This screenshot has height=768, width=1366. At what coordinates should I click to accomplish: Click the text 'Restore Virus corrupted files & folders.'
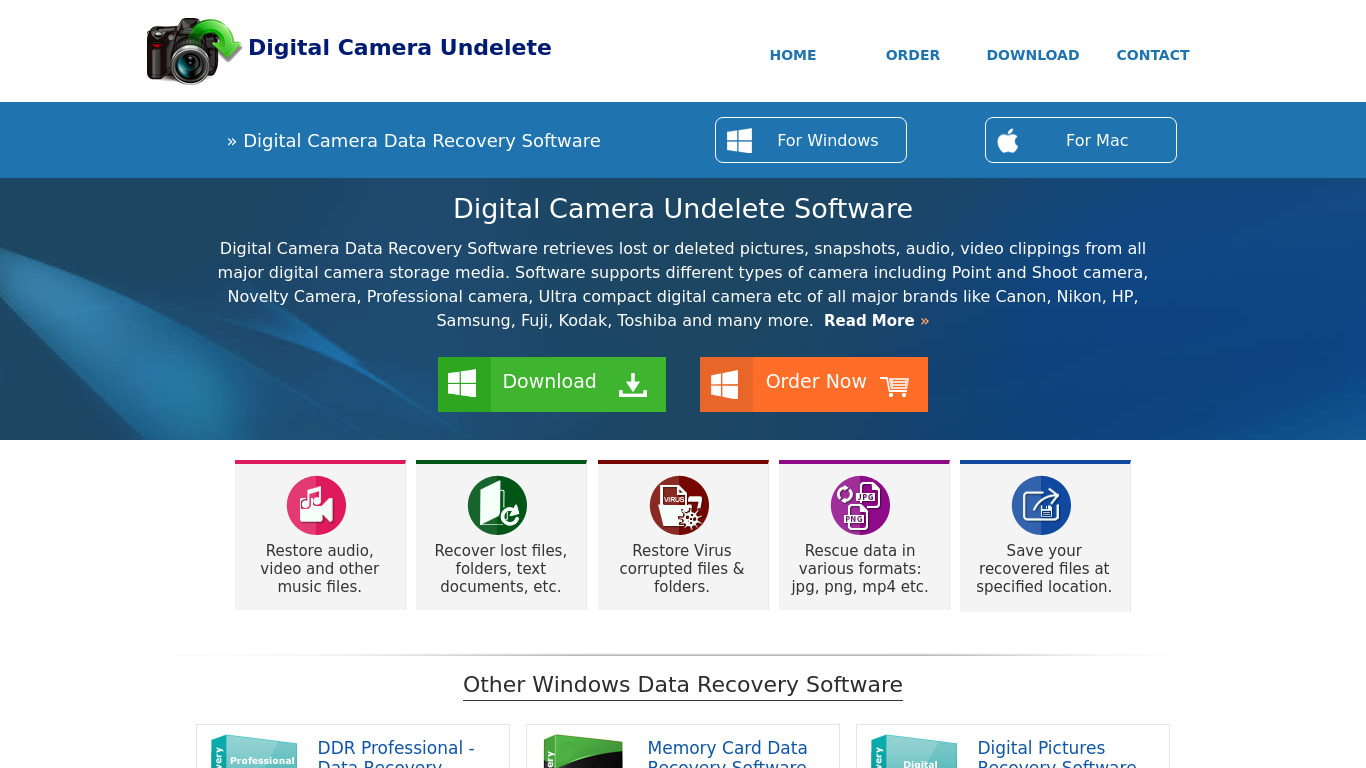point(682,569)
